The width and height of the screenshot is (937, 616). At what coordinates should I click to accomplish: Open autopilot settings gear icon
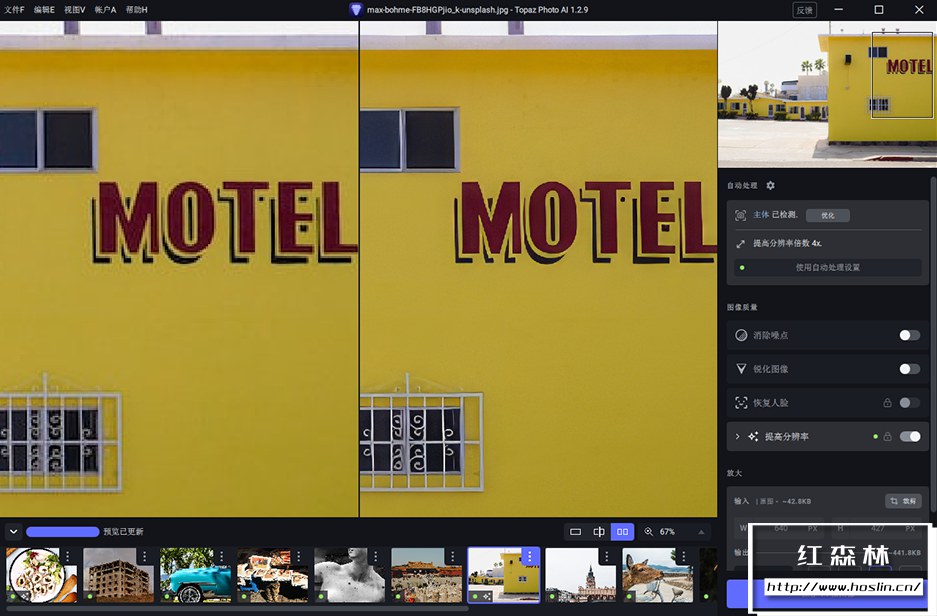click(770, 185)
